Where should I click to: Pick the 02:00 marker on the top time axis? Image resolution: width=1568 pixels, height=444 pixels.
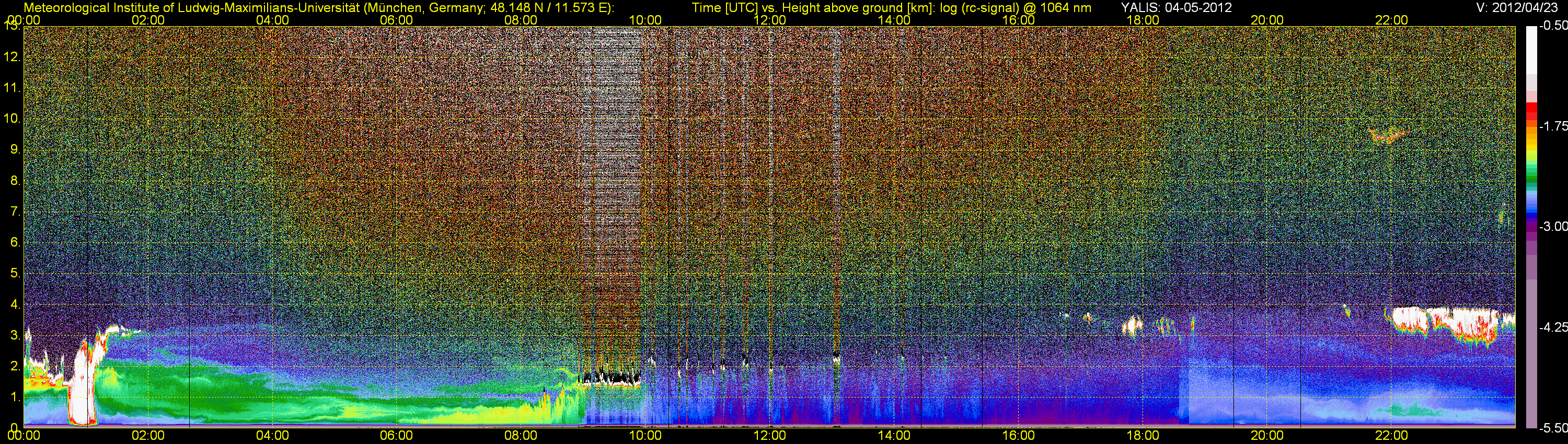click(x=148, y=20)
